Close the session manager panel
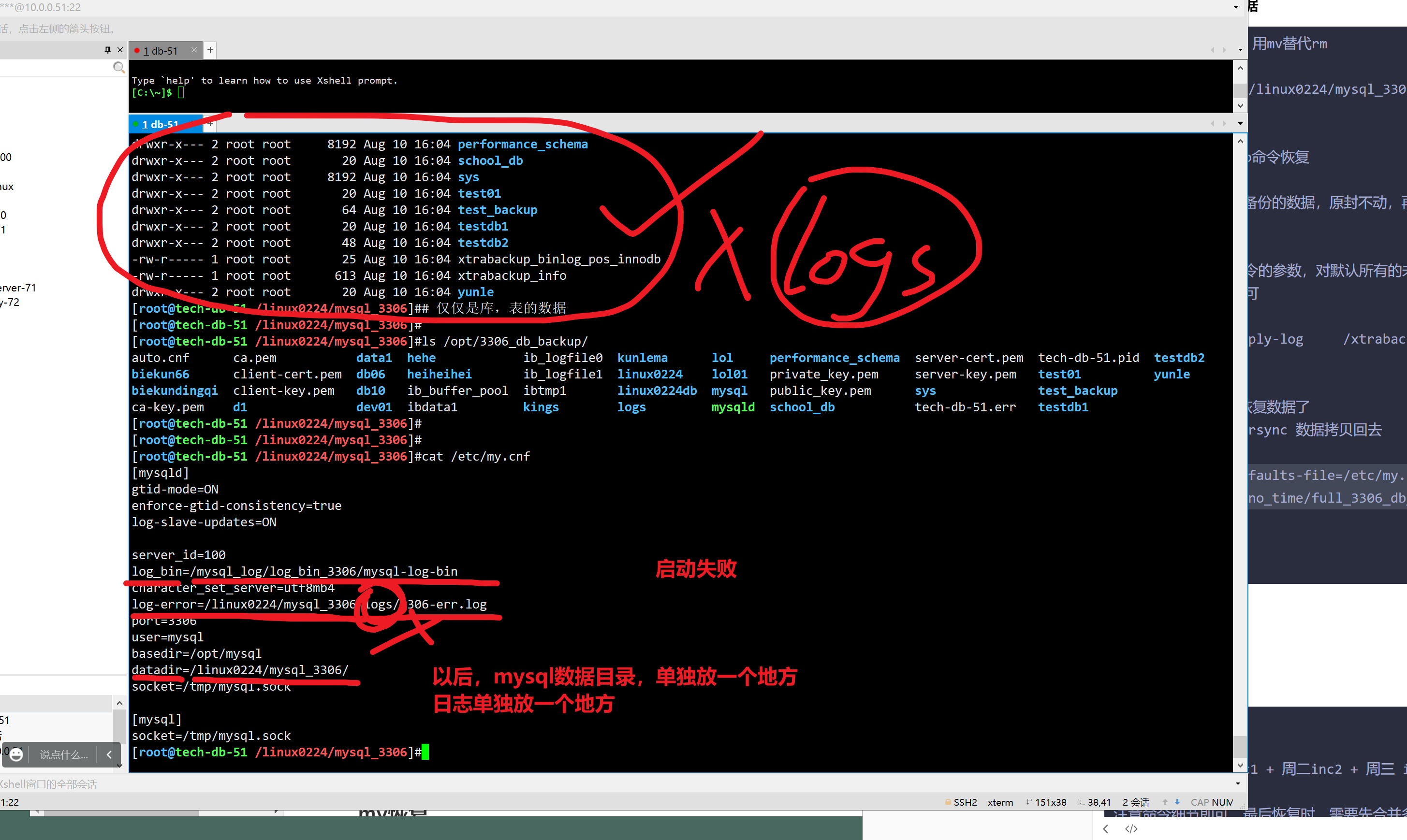The image size is (1407, 840). (x=120, y=50)
